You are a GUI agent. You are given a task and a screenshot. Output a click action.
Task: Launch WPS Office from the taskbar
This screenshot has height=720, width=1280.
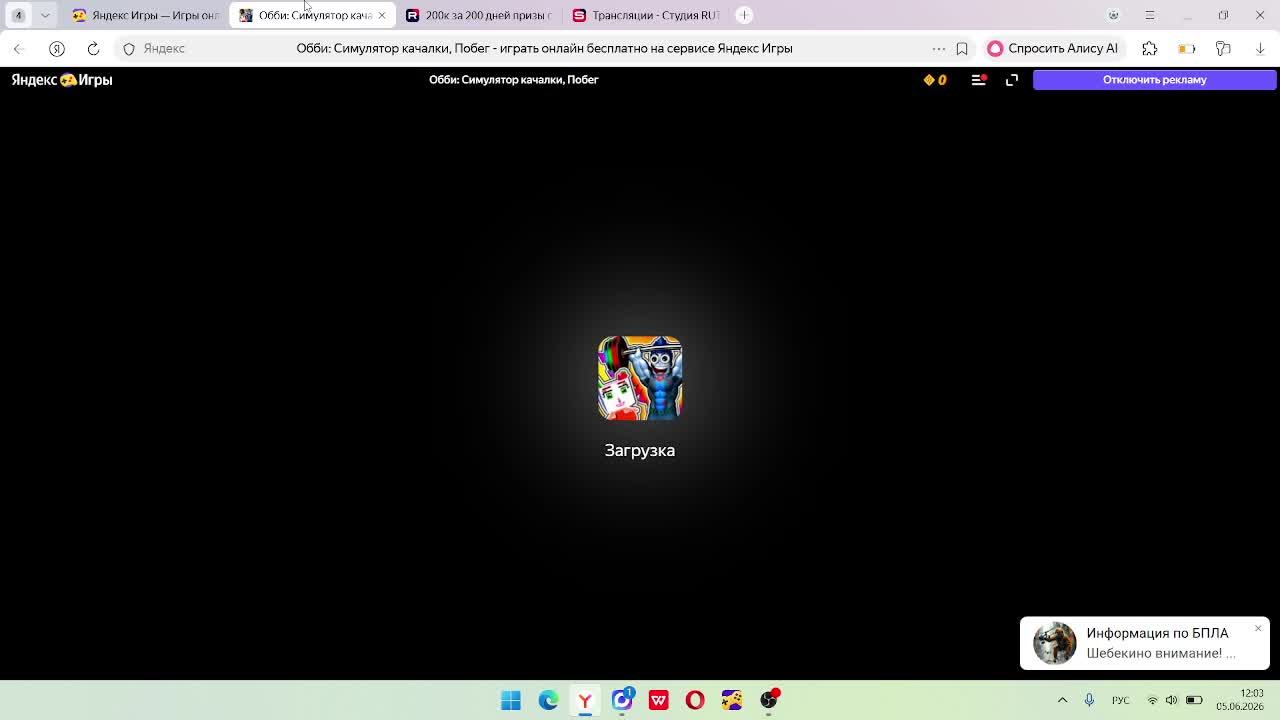(x=658, y=700)
